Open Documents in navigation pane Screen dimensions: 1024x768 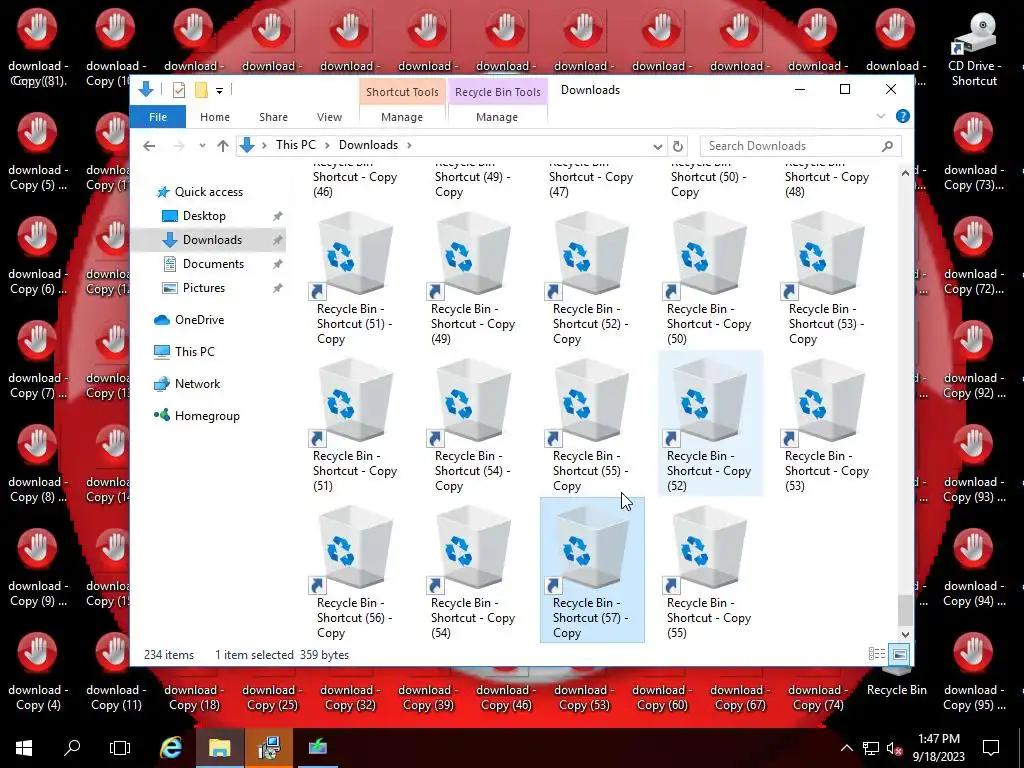tap(213, 264)
